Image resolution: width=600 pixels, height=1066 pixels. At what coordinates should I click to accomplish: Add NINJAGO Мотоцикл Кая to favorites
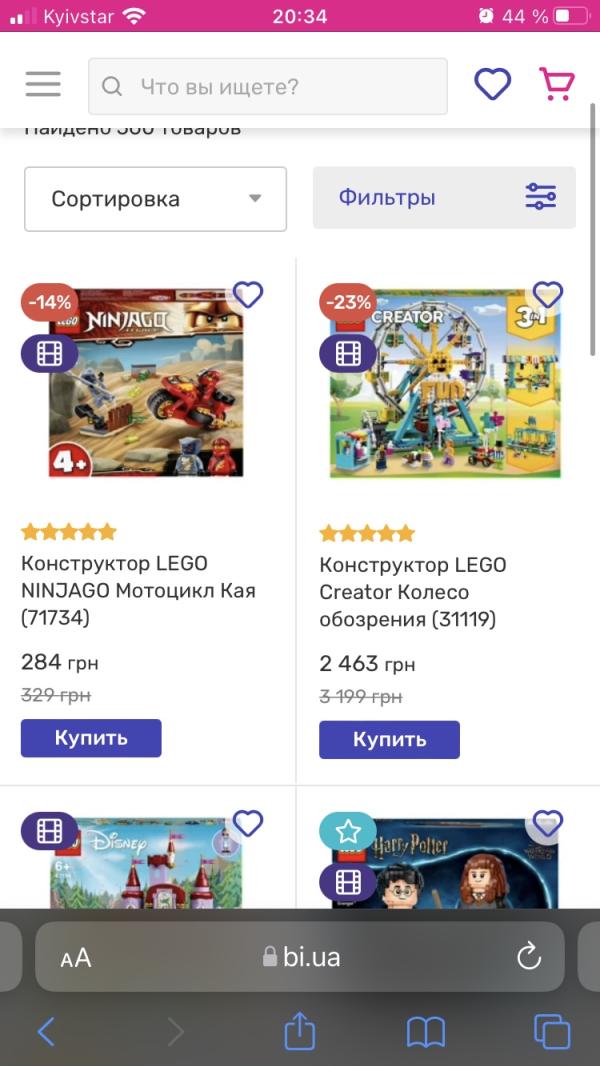point(248,294)
